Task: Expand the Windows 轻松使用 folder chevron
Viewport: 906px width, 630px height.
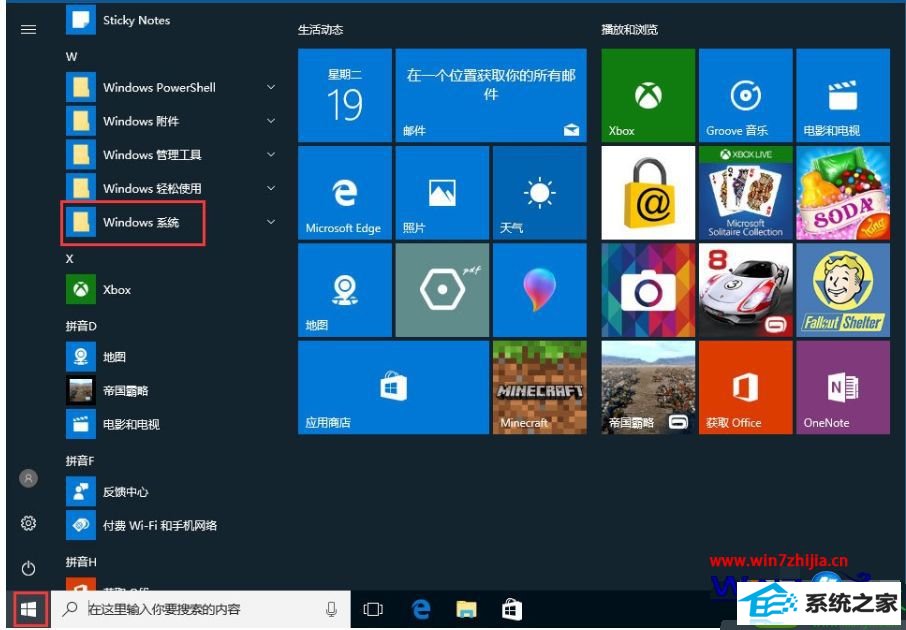Action: [x=271, y=188]
